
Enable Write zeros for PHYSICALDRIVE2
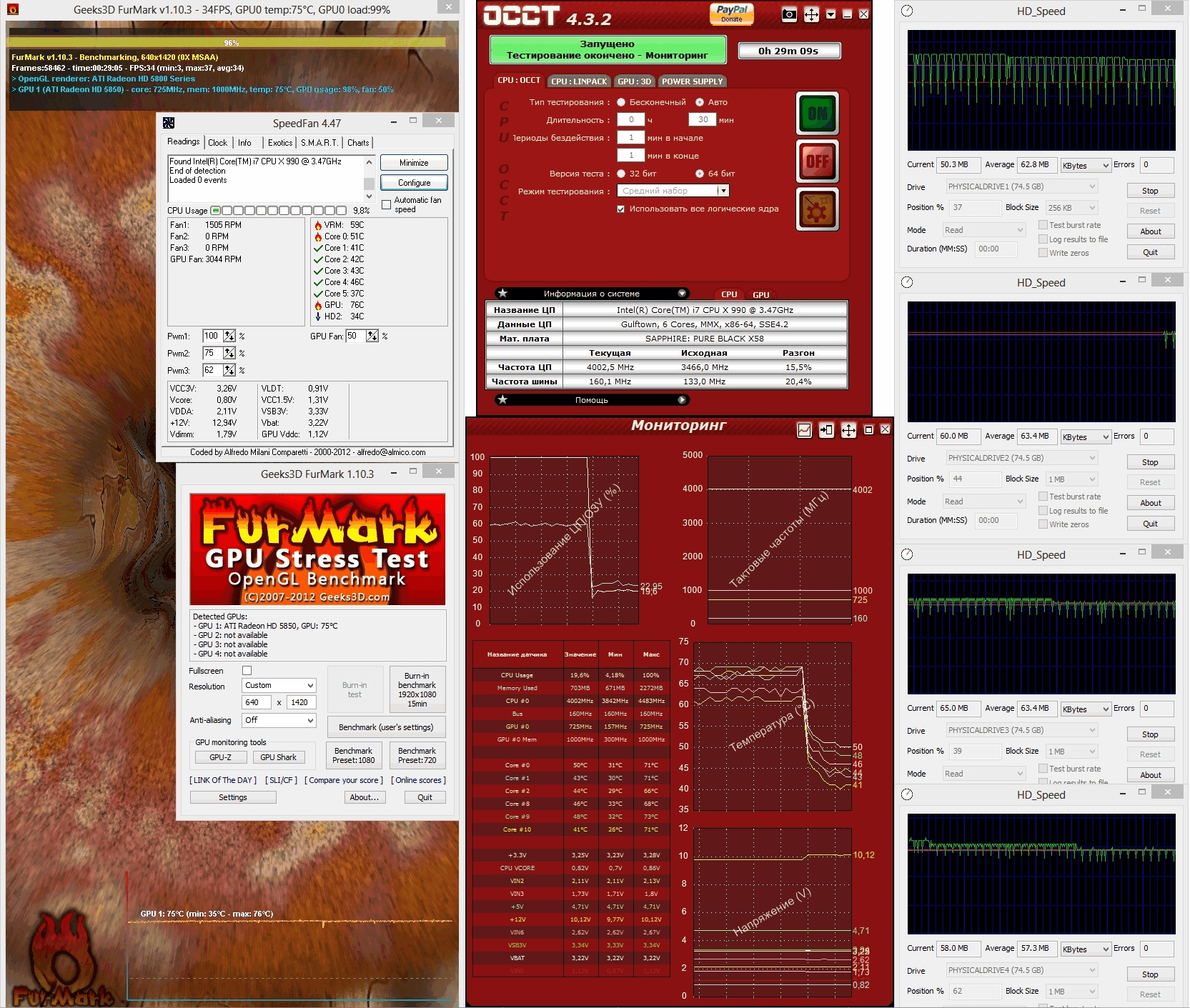click(x=1043, y=524)
